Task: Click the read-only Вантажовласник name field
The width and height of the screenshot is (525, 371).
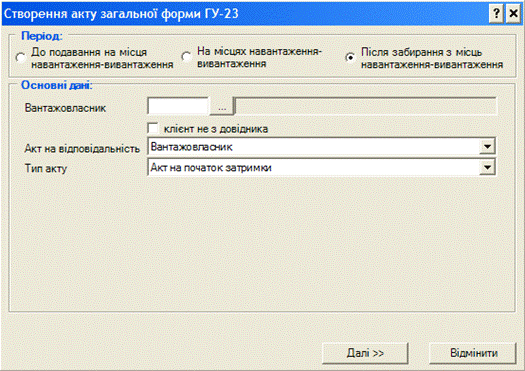Action: pyautogui.click(x=366, y=107)
